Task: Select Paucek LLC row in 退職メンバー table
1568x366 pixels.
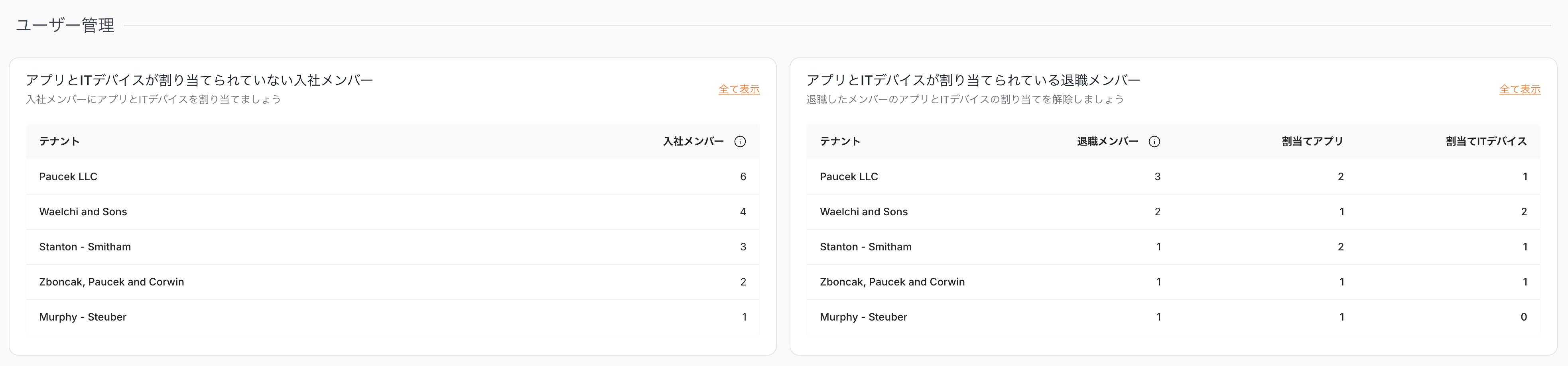Action: (x=849, y=177)
